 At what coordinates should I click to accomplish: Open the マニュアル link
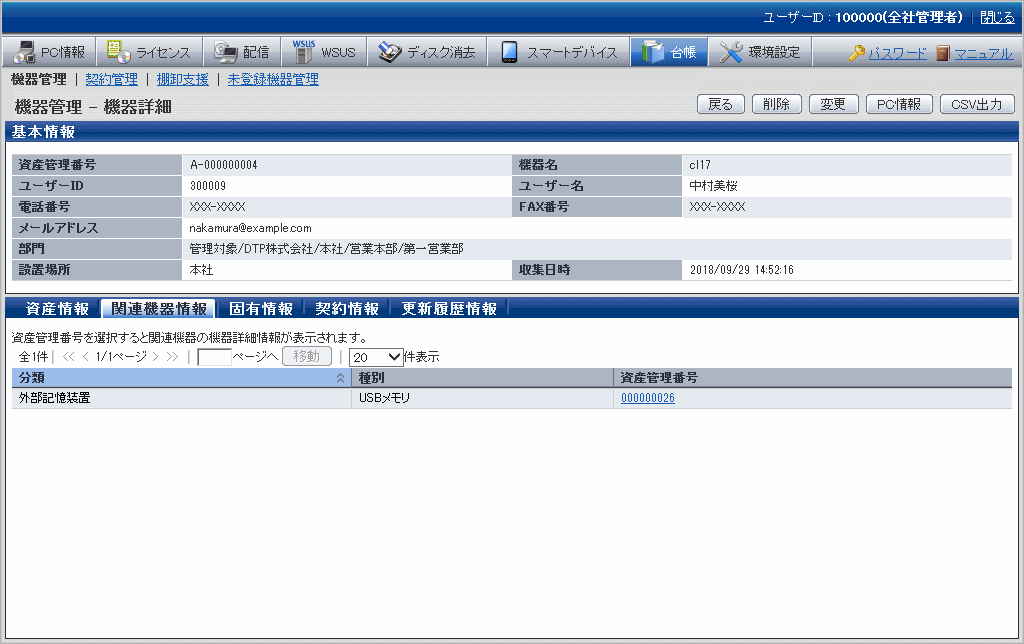(984, 54)
